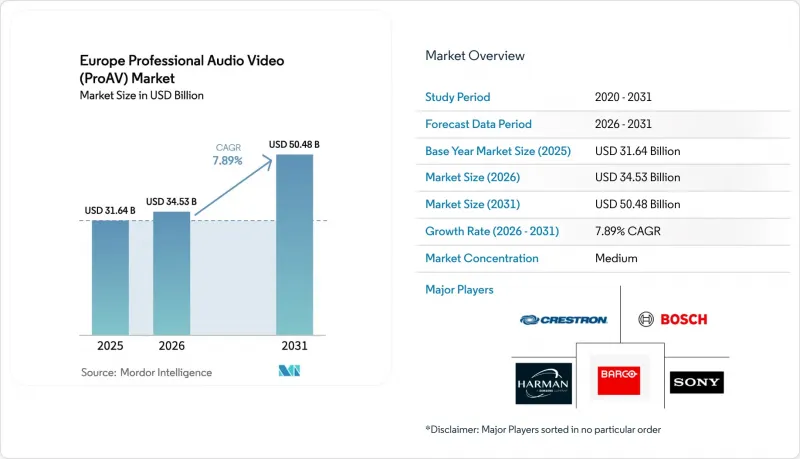
Task: Click the red Barco logo
Action: pos(618,380)
